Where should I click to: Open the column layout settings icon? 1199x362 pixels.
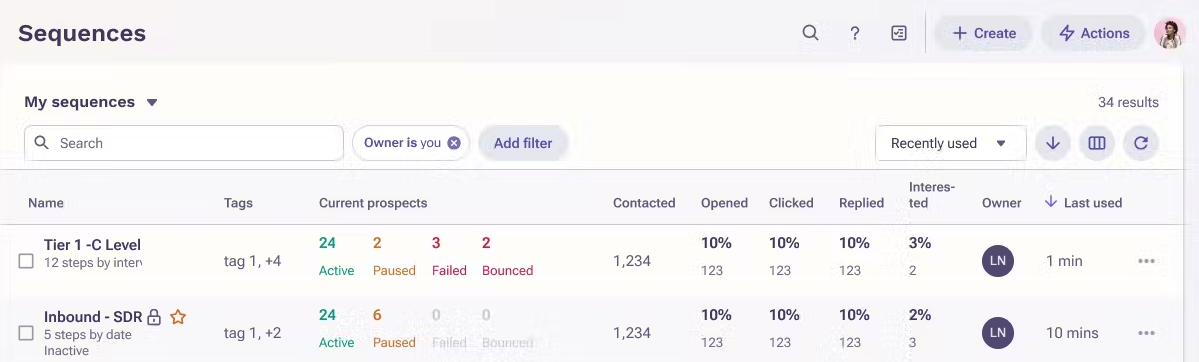(1097, 143)
